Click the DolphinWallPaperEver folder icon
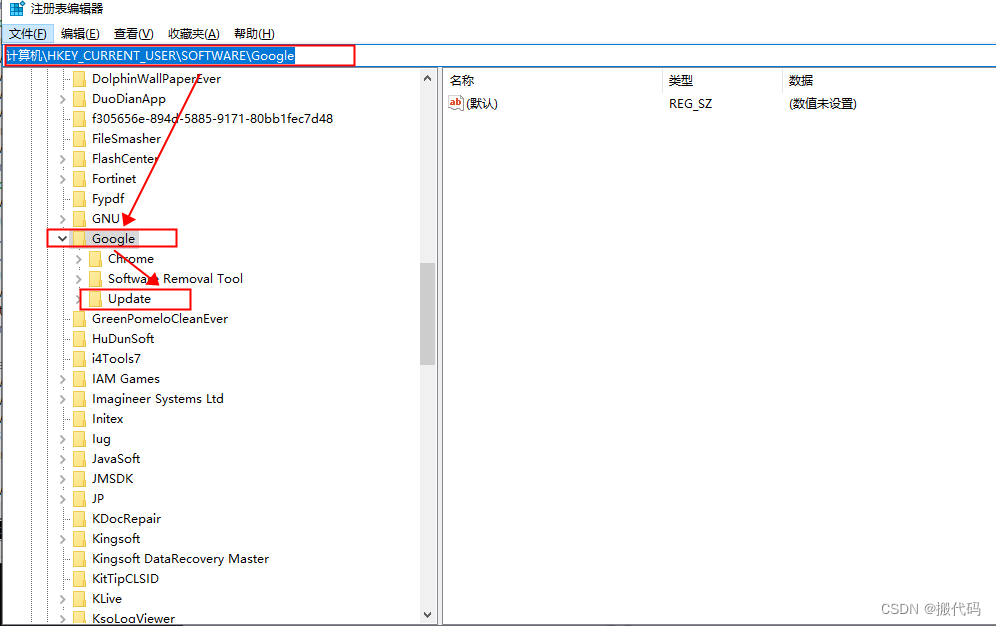996x626 pixels. (x=79, y=79)
